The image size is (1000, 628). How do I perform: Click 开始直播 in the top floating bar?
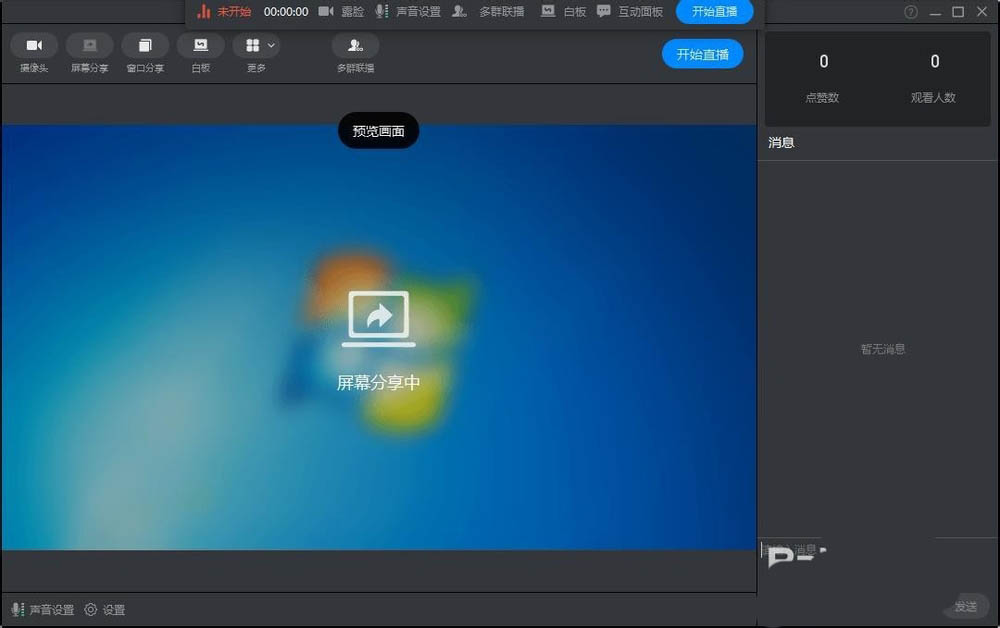click(714, 11)
